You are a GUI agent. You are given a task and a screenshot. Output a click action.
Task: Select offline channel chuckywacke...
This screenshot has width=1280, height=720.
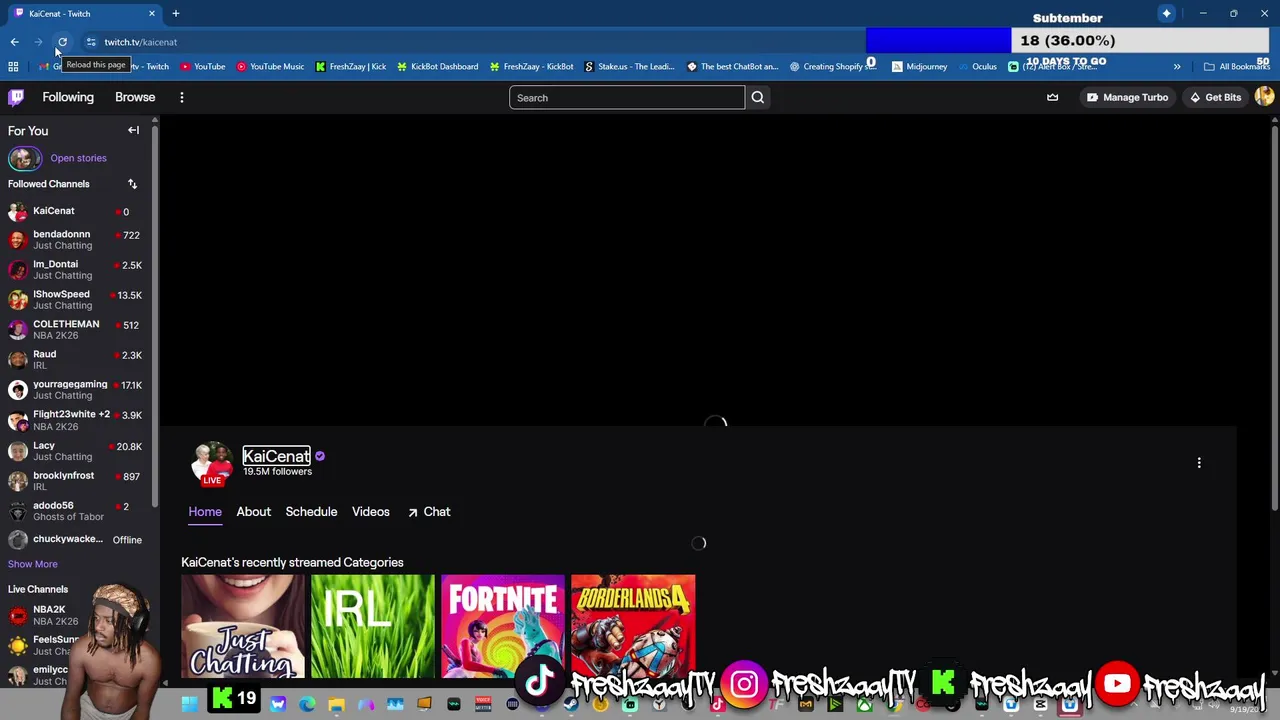point(76,540)
